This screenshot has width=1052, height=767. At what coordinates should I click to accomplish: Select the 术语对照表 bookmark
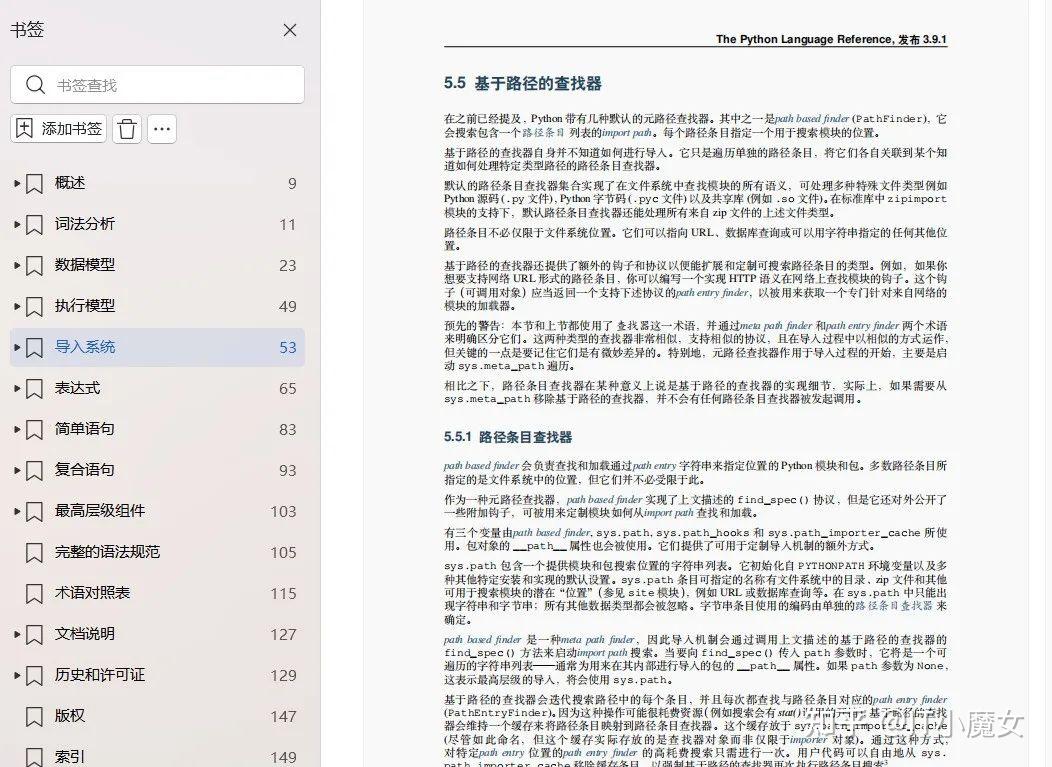(95, 593)
